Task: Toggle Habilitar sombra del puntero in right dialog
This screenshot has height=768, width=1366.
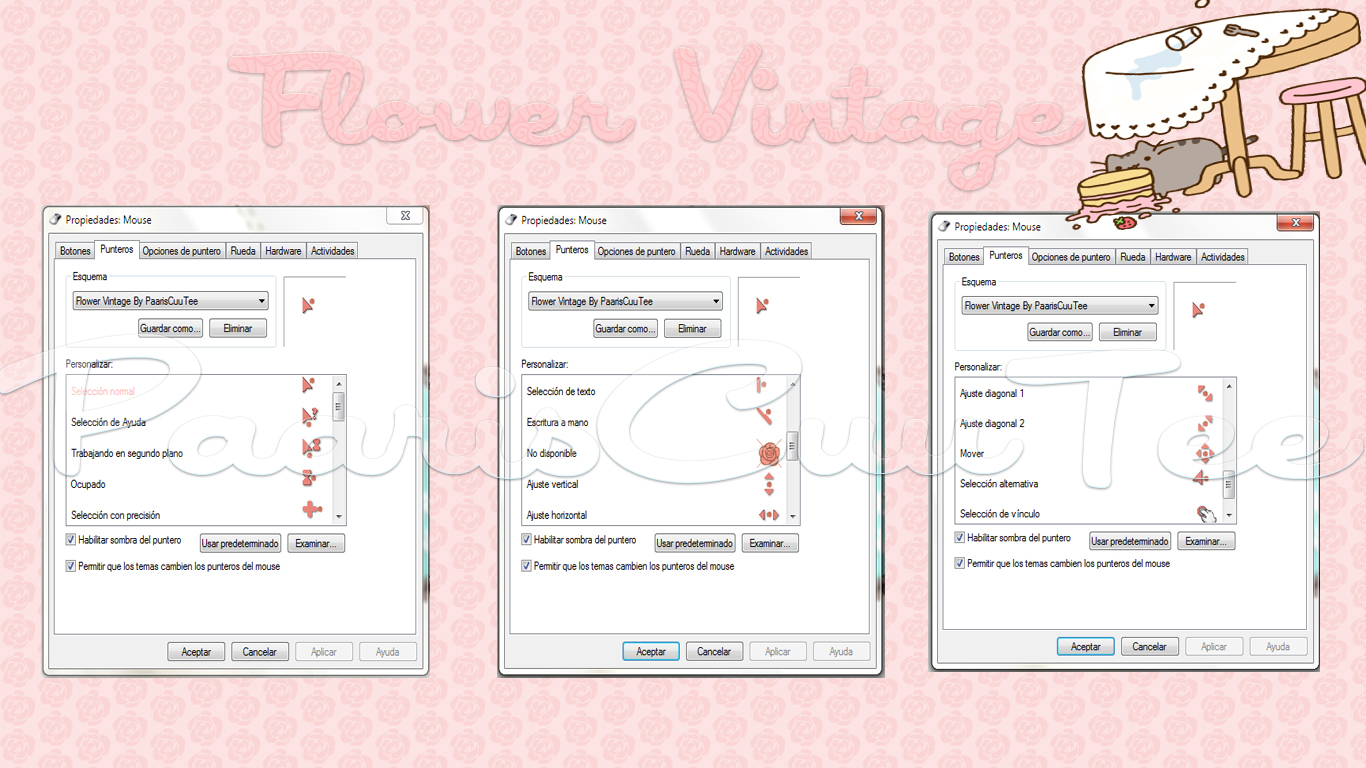Action: pyautogui.click(x=959, y=536)
